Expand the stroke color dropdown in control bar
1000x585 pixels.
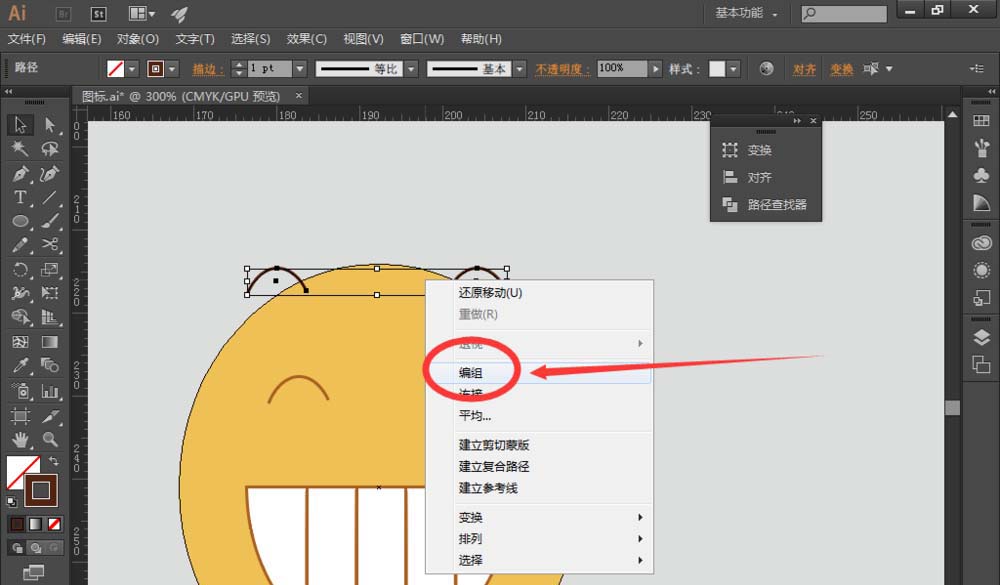(x=172, y=68)
